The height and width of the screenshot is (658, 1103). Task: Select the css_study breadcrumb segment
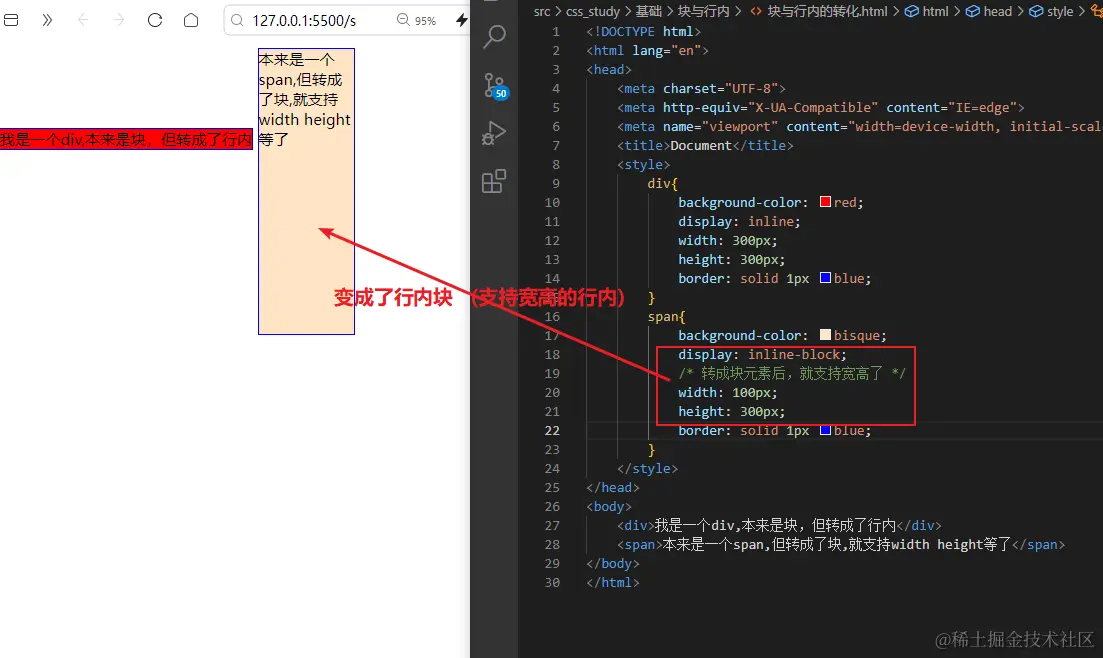tap(593, 11)
